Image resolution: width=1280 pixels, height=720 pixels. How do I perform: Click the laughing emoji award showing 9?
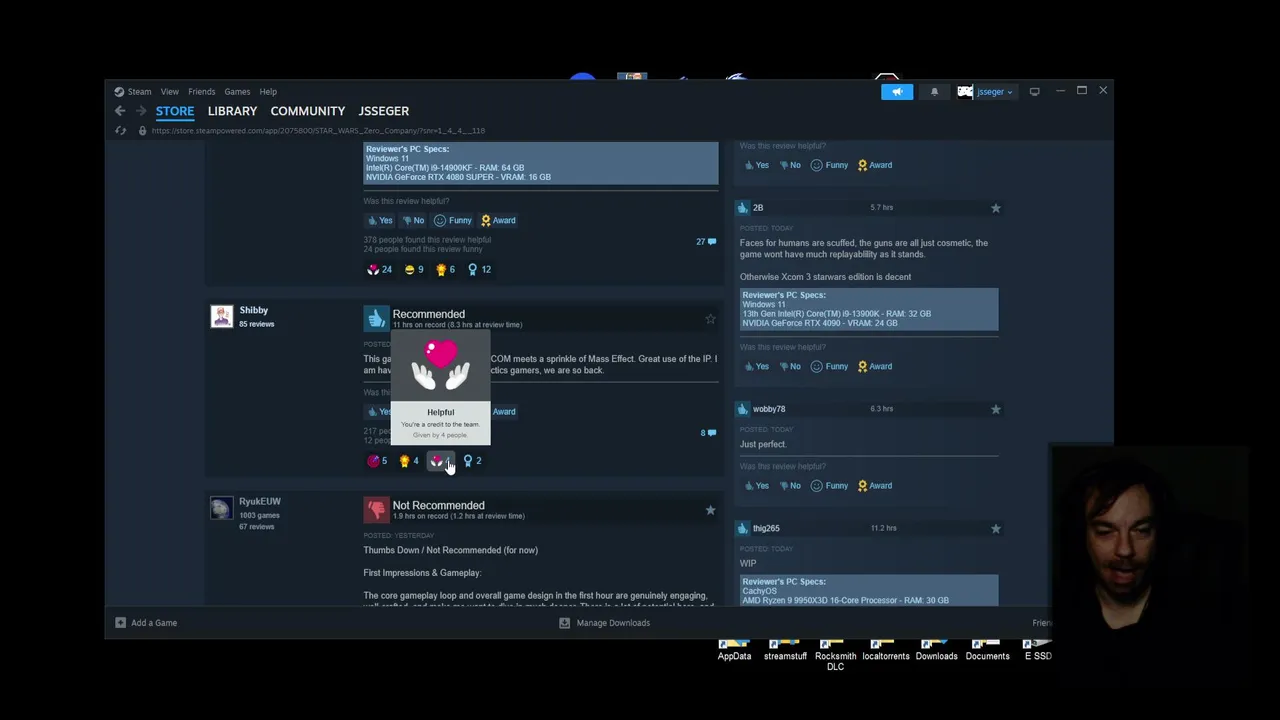[414, 269]
